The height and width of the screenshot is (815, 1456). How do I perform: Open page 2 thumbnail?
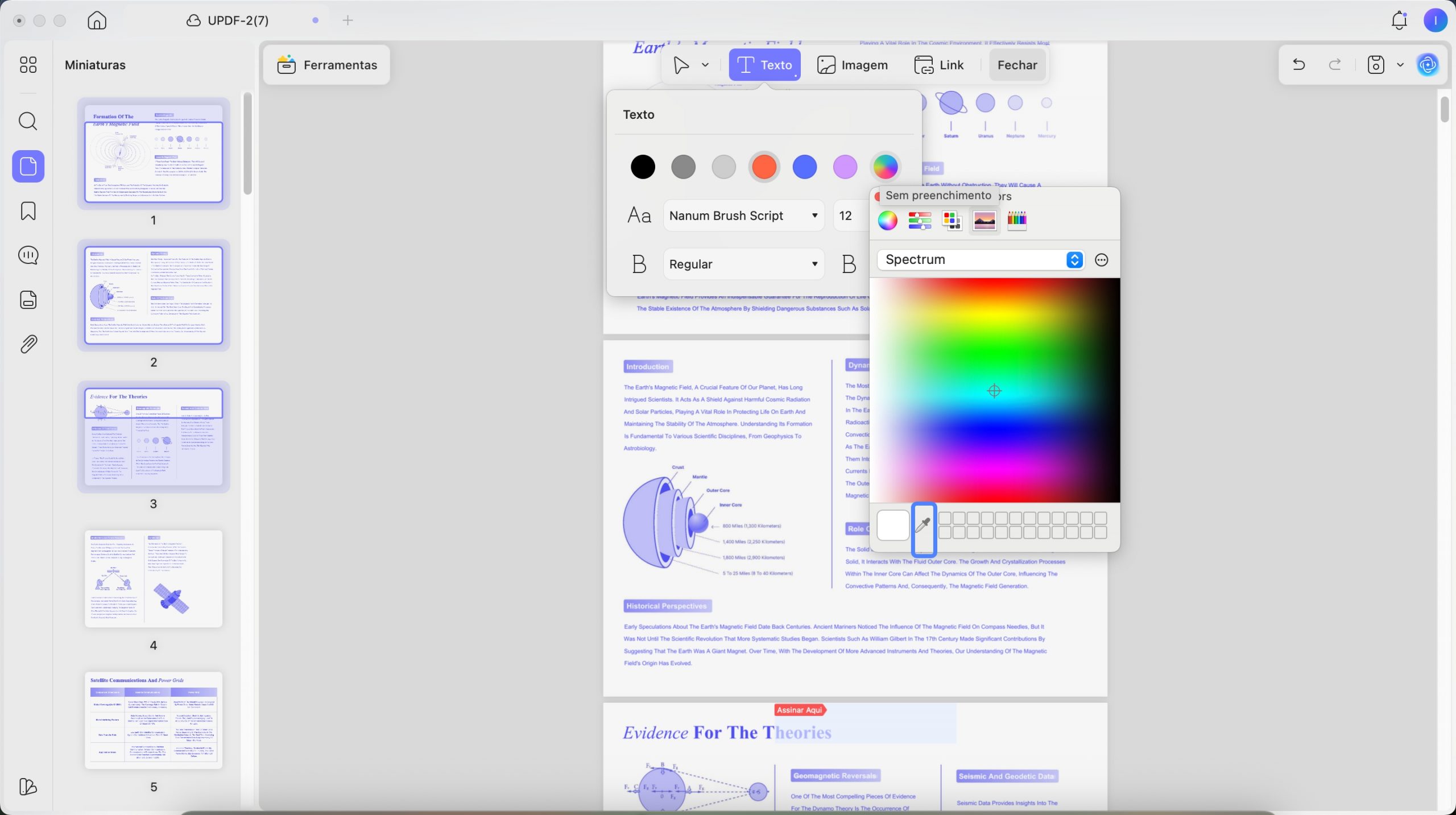154,295
